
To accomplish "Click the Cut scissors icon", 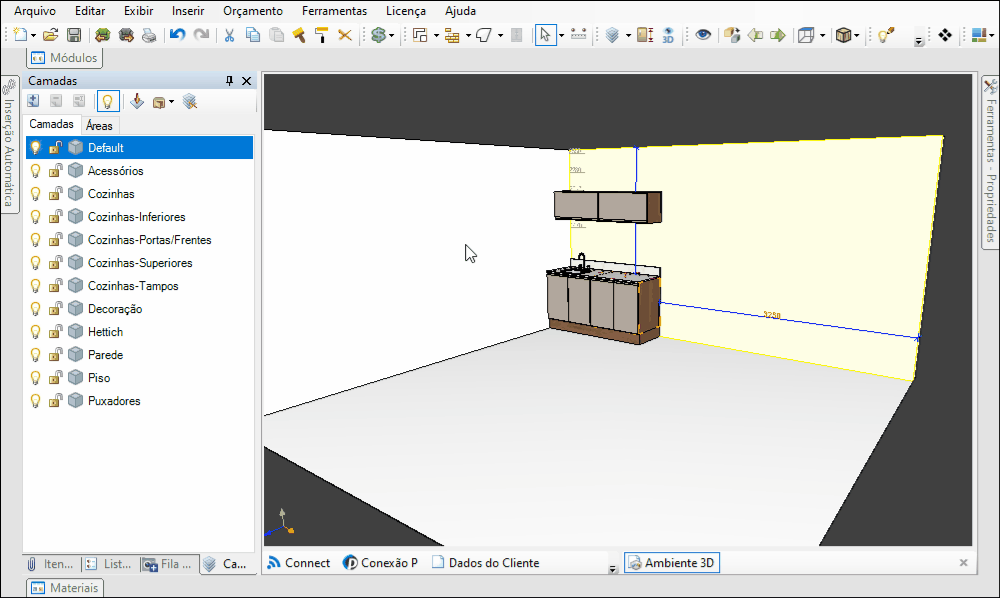I will (229, 35).
